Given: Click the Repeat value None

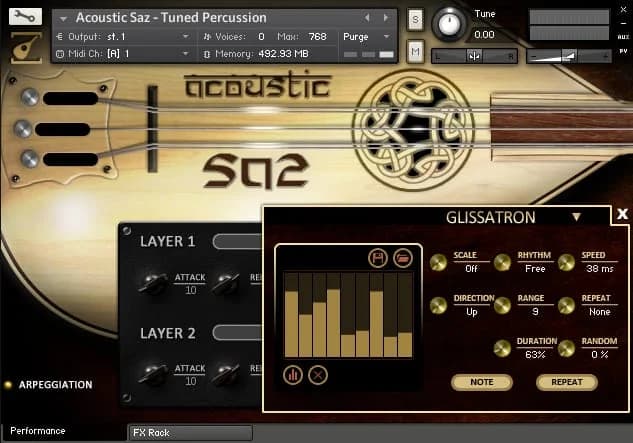Looking at the screenshot, I should (599, 312).
